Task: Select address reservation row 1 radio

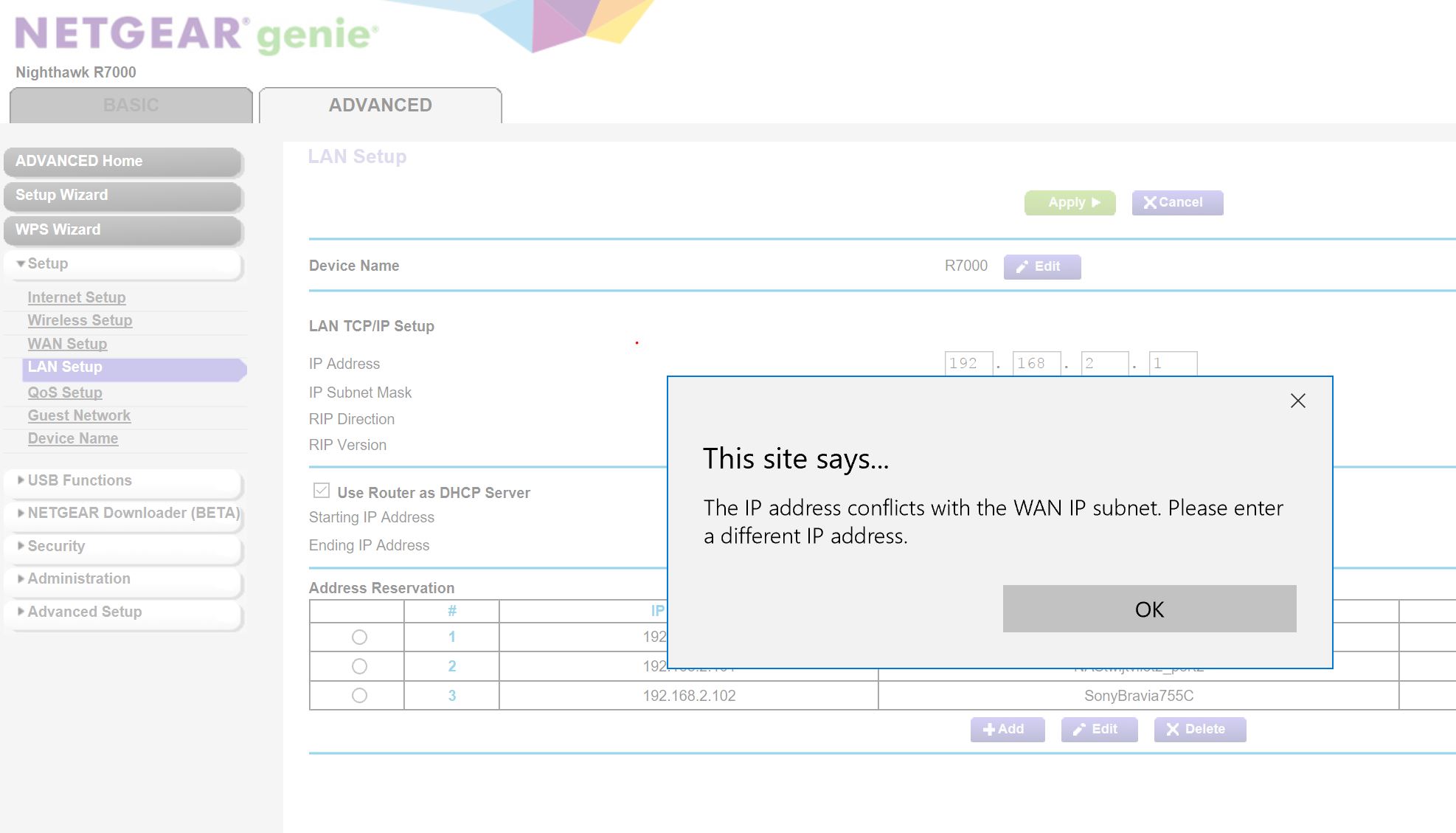Action: coord(359,637)
